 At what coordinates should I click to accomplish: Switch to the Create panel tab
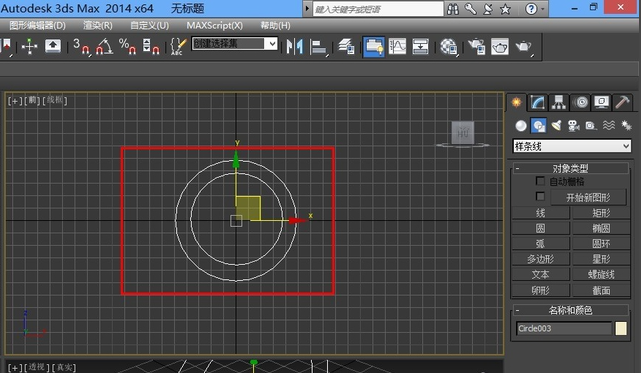[x=516, y=102]
